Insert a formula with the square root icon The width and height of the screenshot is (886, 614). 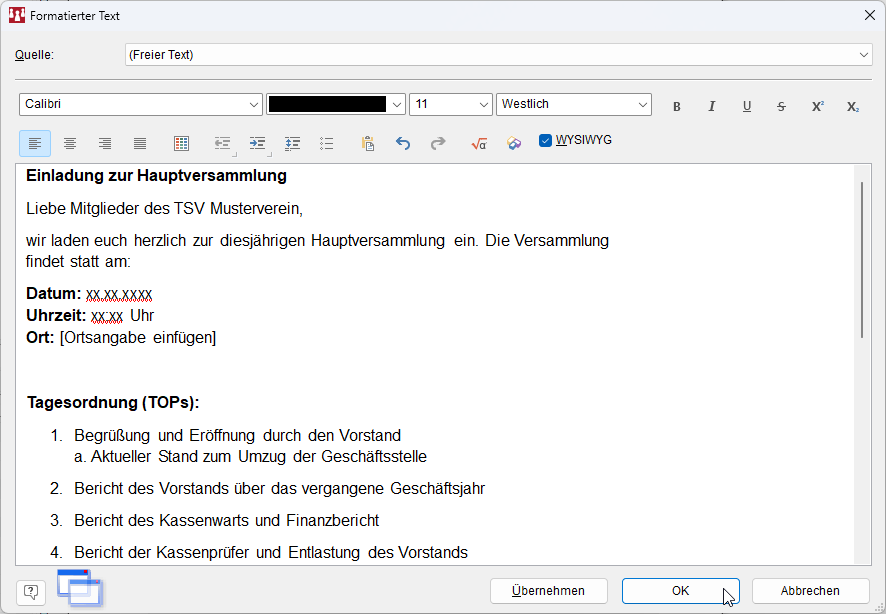[478, 144]
